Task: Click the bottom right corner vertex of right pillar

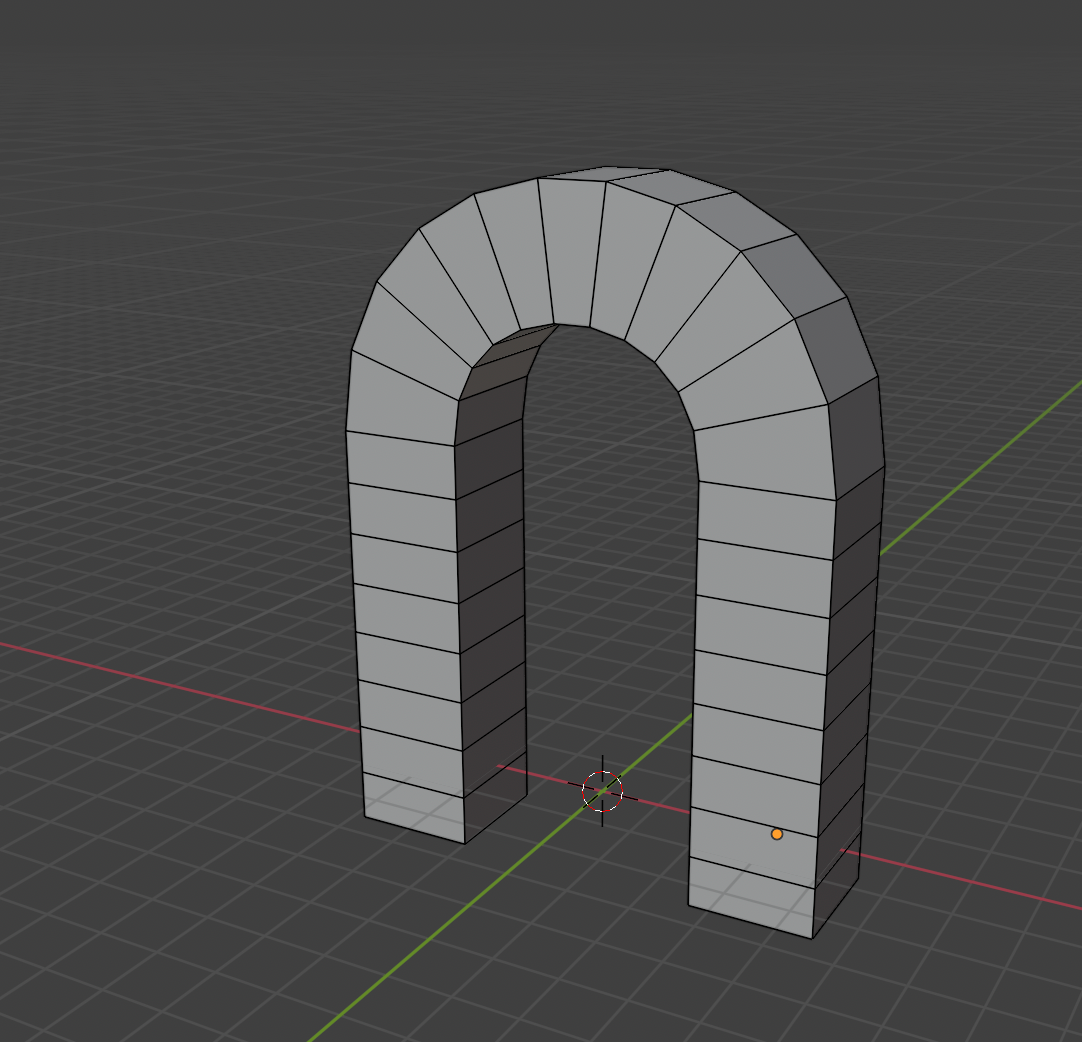Action: pos(812,938)
